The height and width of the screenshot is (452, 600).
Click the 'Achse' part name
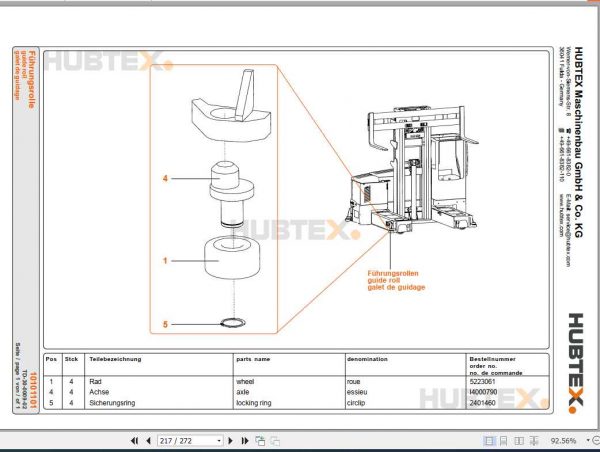point(99,392)
